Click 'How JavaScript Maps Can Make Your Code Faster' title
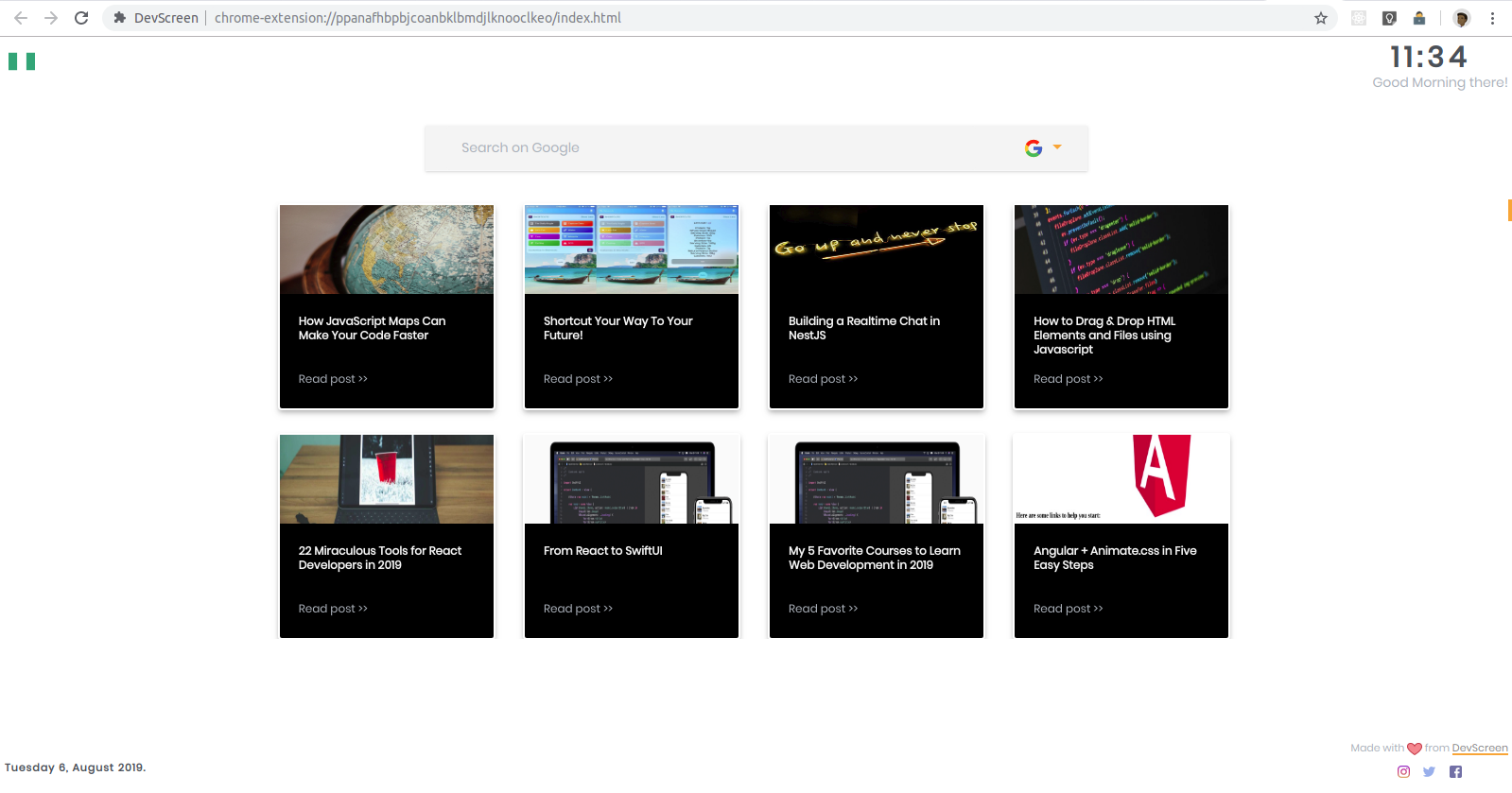The image size is (1512, 793). [373, 328]
